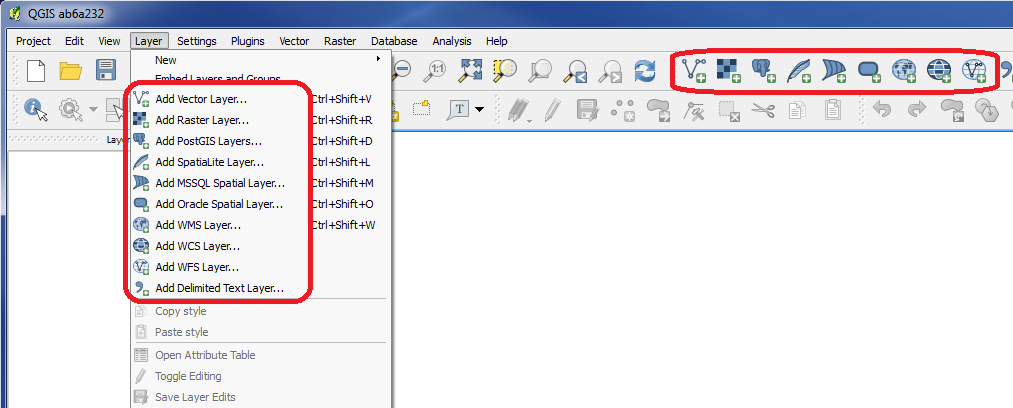Screen dimensions: 1013x408
Task: Click the Zoom to Selection icon
Action: [506, 70]
